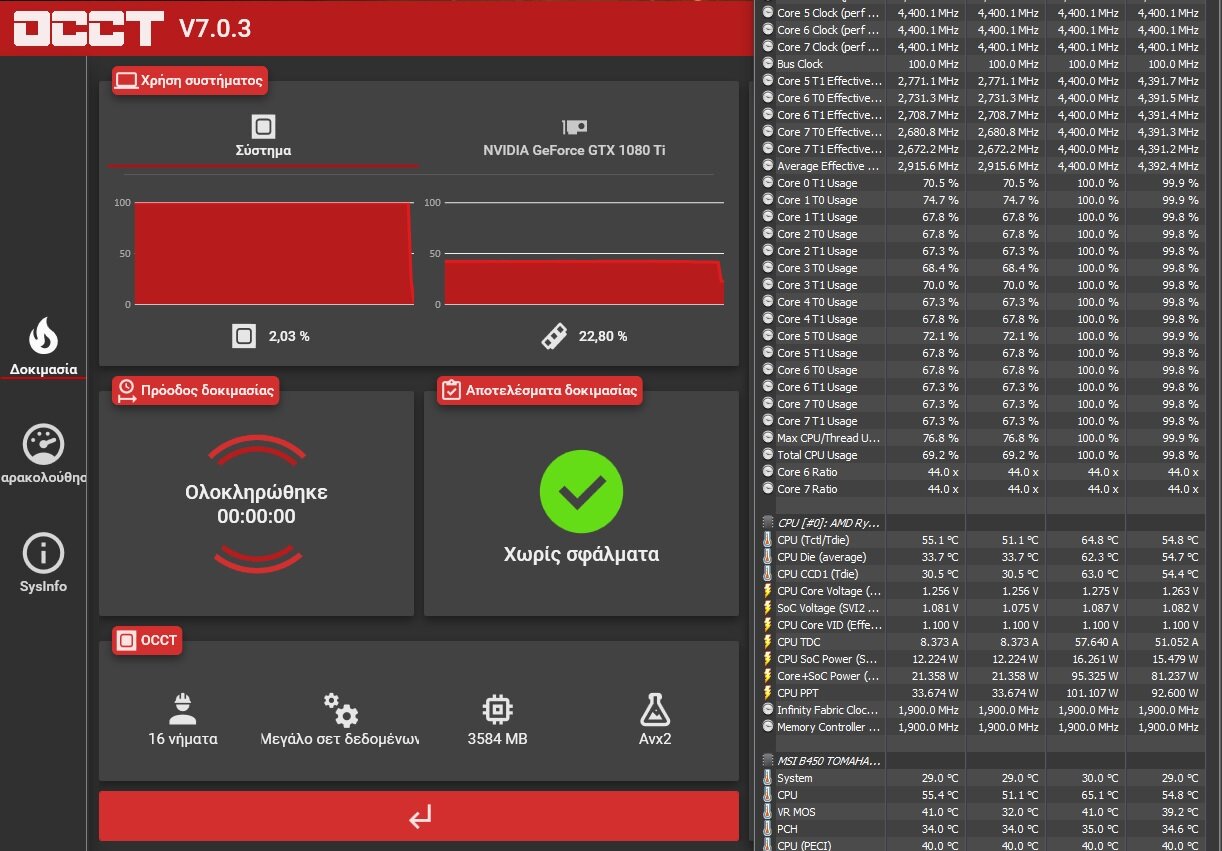Open the SysInfo info icon

(x=43, y=553)
